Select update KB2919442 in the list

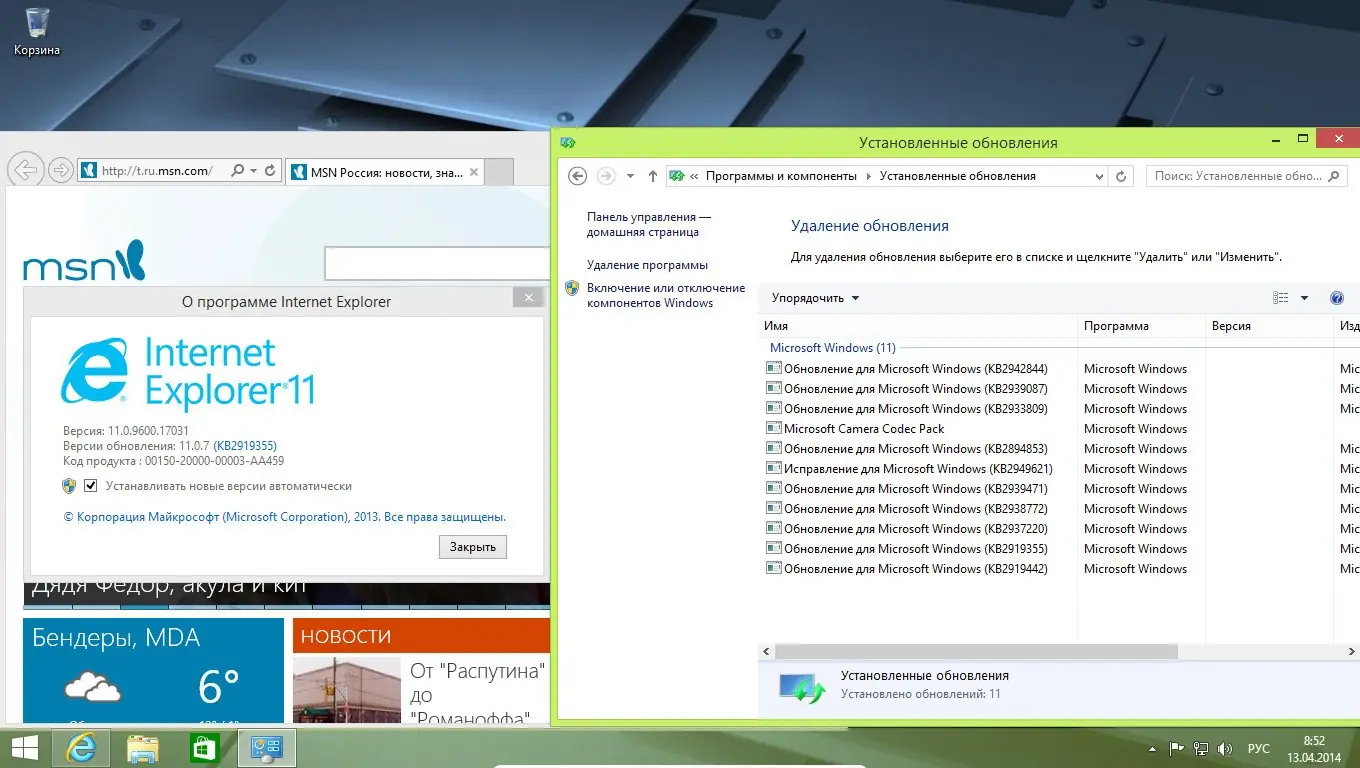coord(907,569)
